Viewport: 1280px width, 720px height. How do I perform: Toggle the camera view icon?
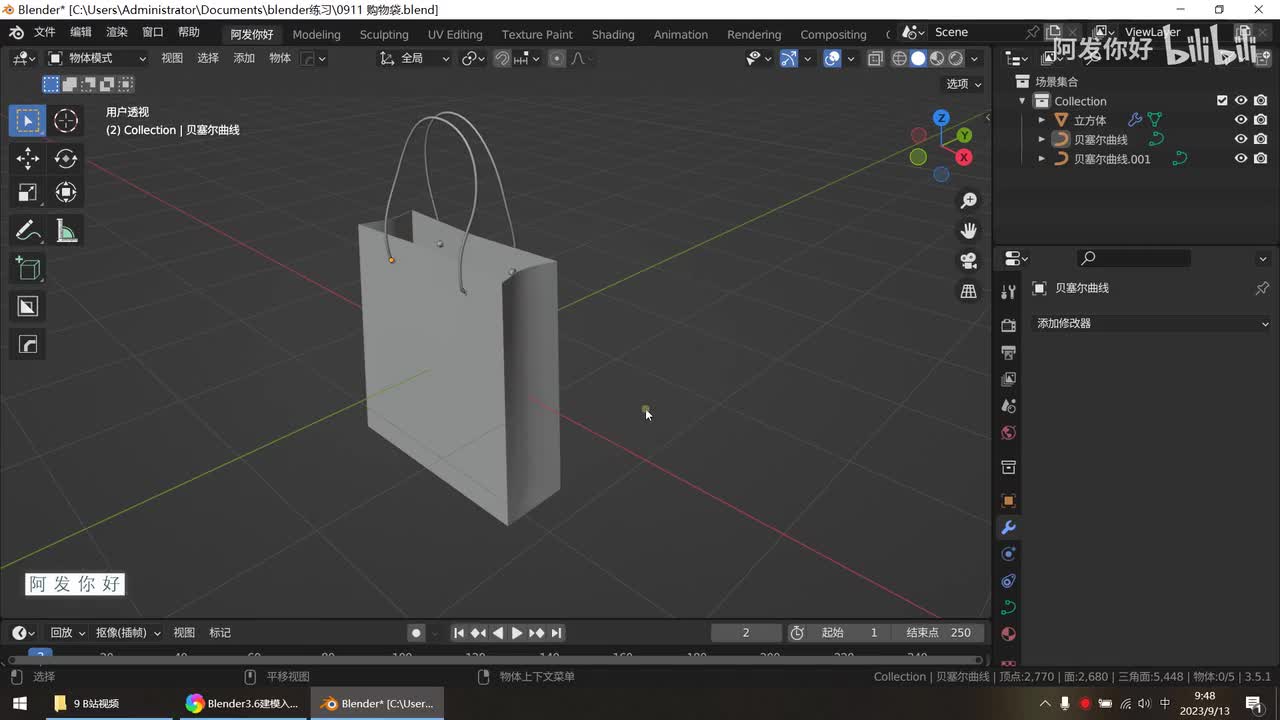[x=968, y=261]
